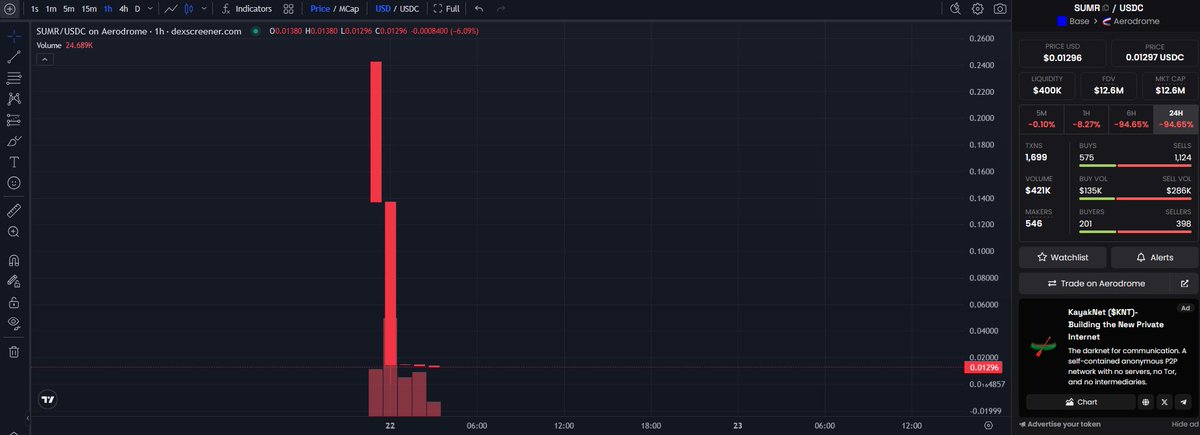The height and width of the screenshot is (435, 1200).
Task: Expand the time interval dropdown arrow
Action: click(x=150, y=9)
